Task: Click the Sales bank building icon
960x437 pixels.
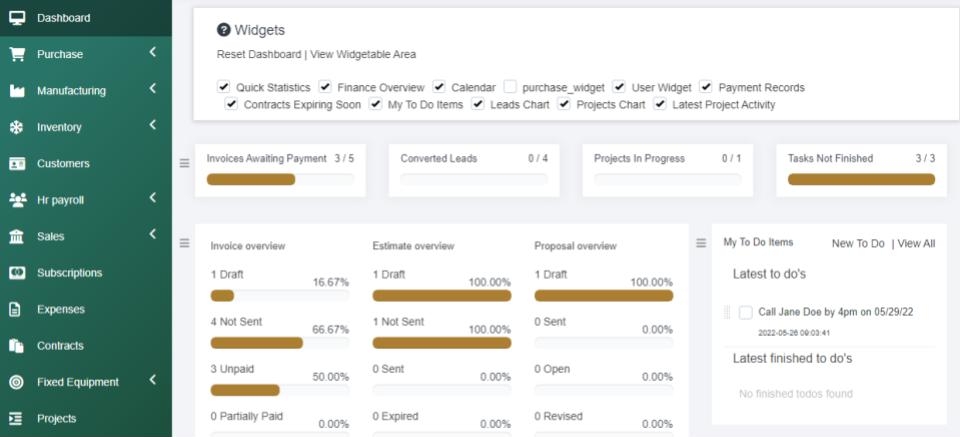Action: point(17,236)
